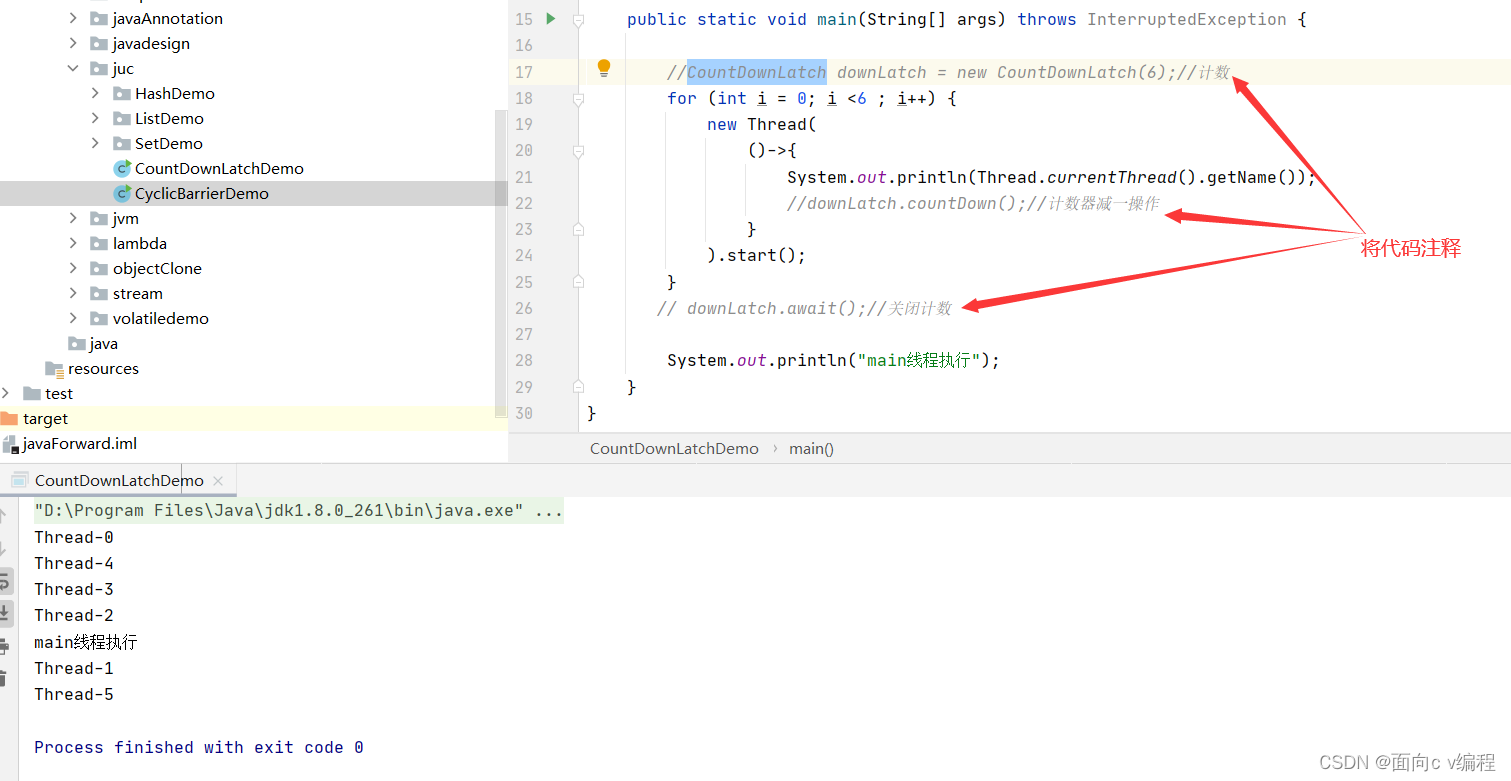Click the HashDemo folder icon
The height and width of the screenshot is (781, 1511).
click(122, 93)
